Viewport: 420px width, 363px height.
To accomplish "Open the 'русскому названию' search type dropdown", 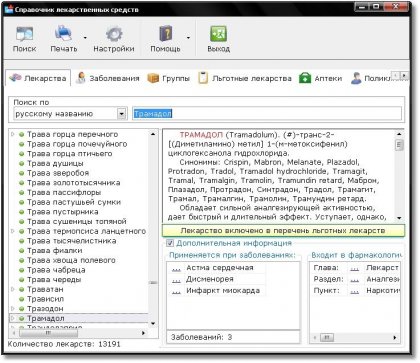I will 122,114.
